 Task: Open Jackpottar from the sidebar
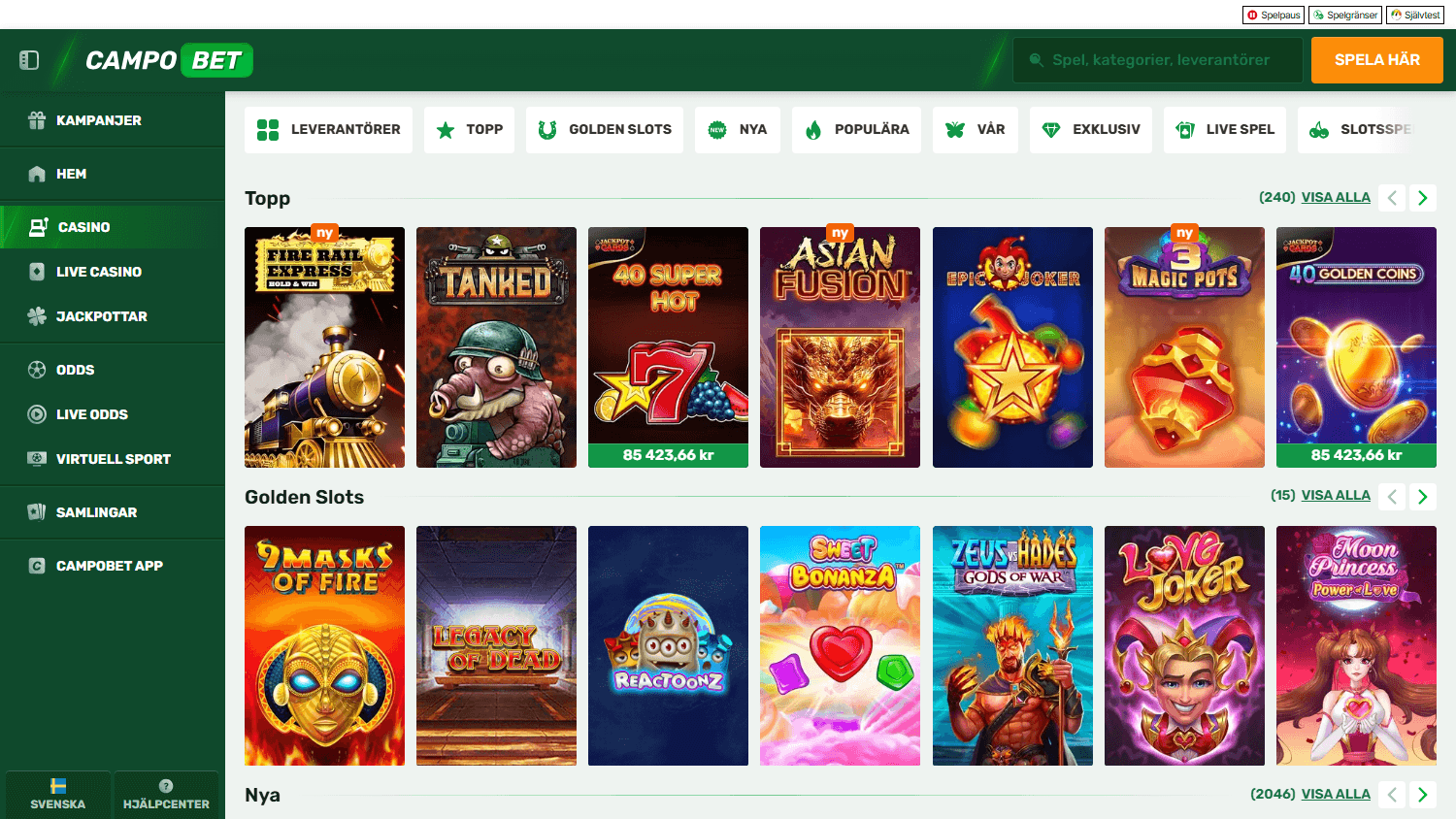point(113,316)
